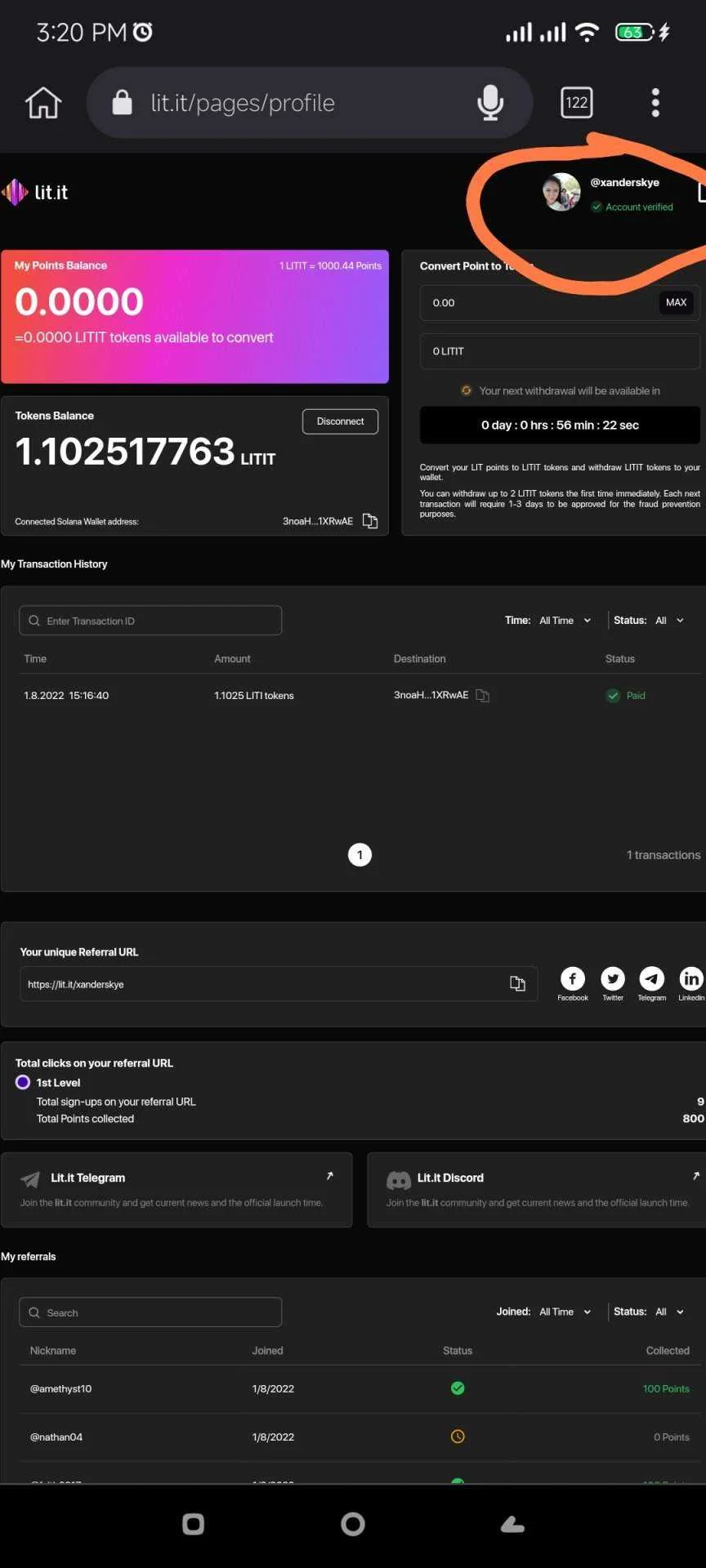Share referral link on Facebook
Image resolution: width=706 pixels, height=1568 pixels.
pos(573,978)
